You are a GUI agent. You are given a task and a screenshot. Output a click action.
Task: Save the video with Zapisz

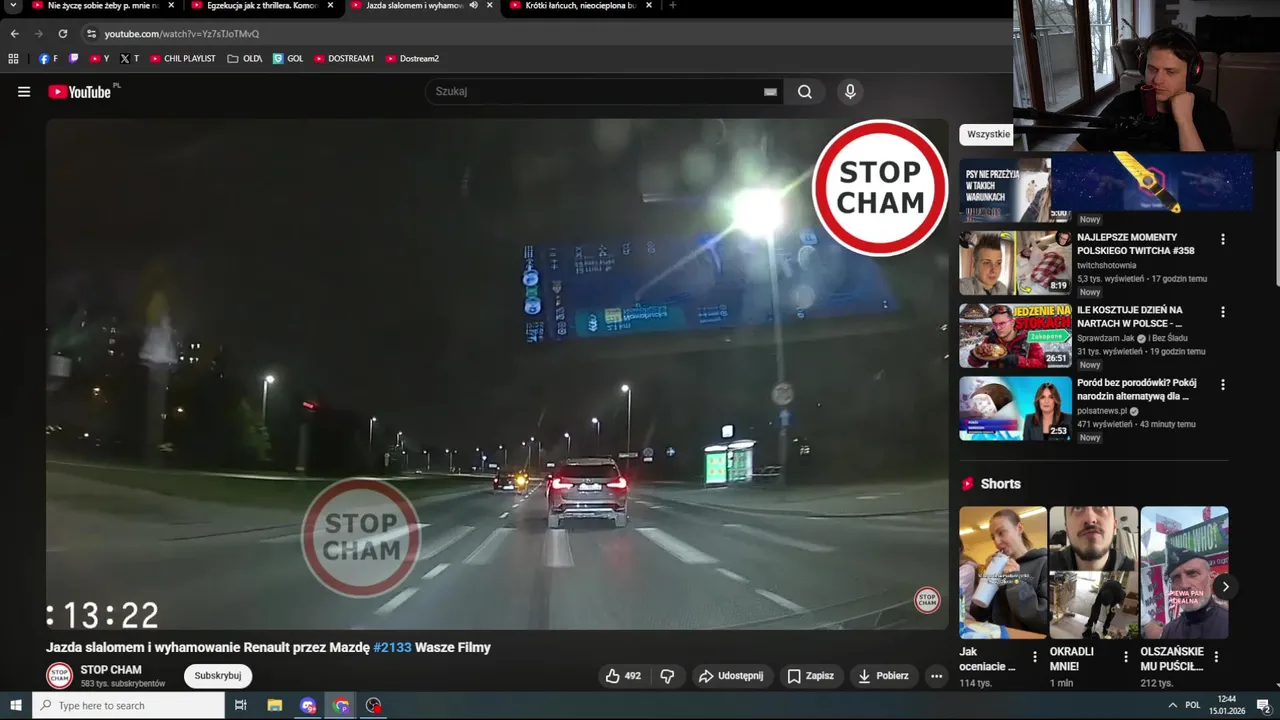pyautogui.click(x=810, y=676)
